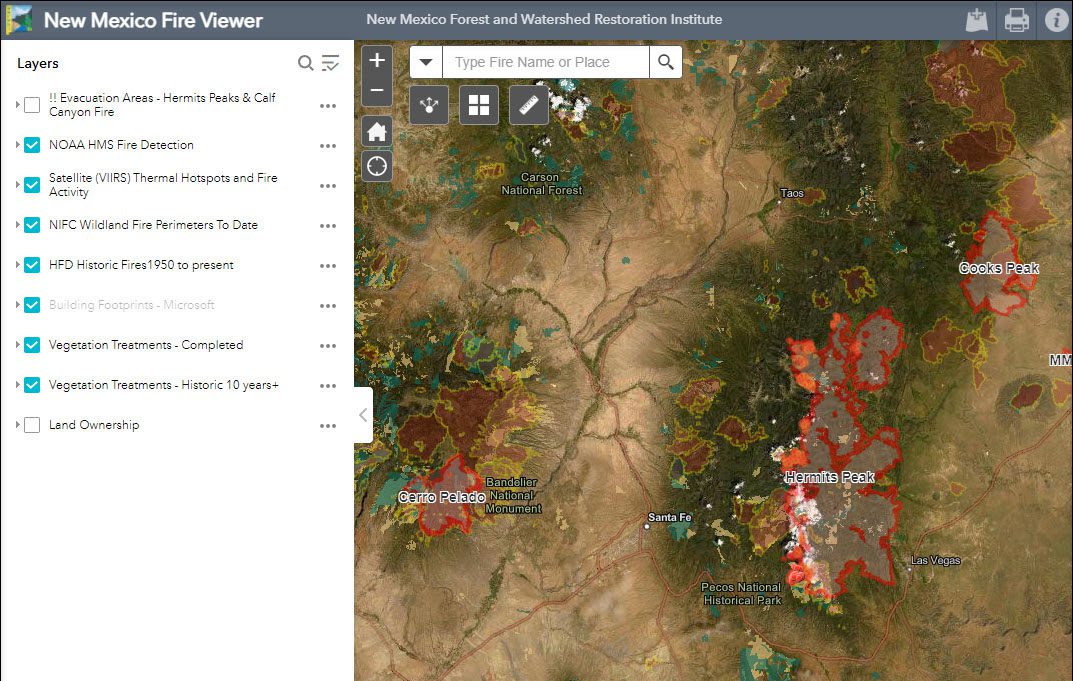Open the layer filter icon beside search
The width and height of the screenshot is (1073, 681).
[330, 62]
